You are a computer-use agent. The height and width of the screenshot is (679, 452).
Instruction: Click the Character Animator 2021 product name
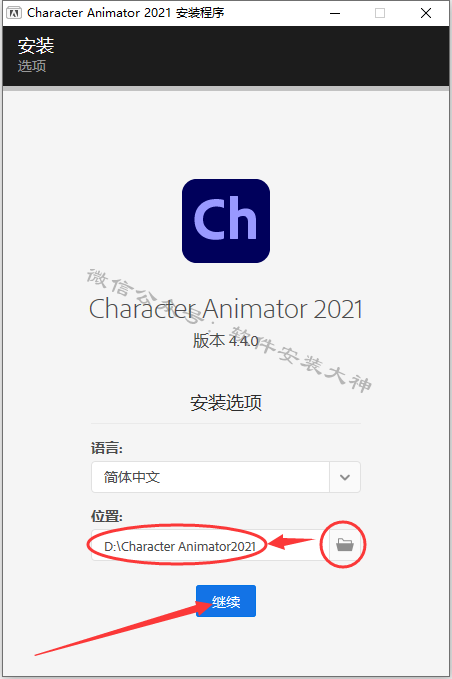click(226, 309)
